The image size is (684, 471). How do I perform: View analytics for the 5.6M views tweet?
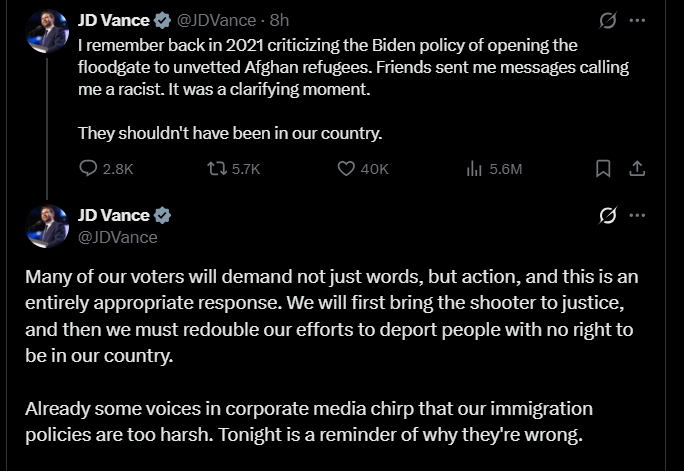pyautogui.click(x=475, y=169)
